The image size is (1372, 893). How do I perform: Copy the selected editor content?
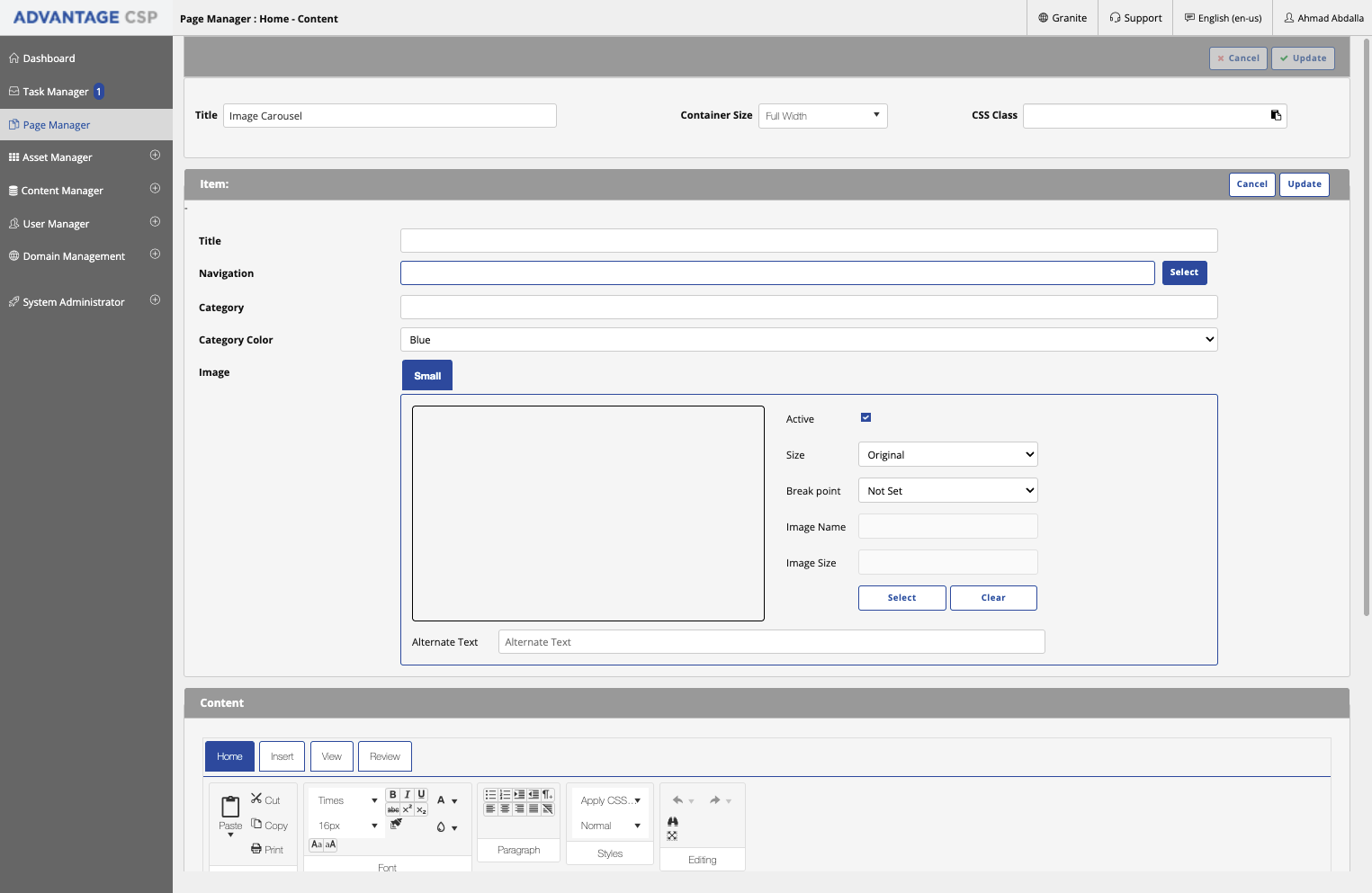[269, 825]
